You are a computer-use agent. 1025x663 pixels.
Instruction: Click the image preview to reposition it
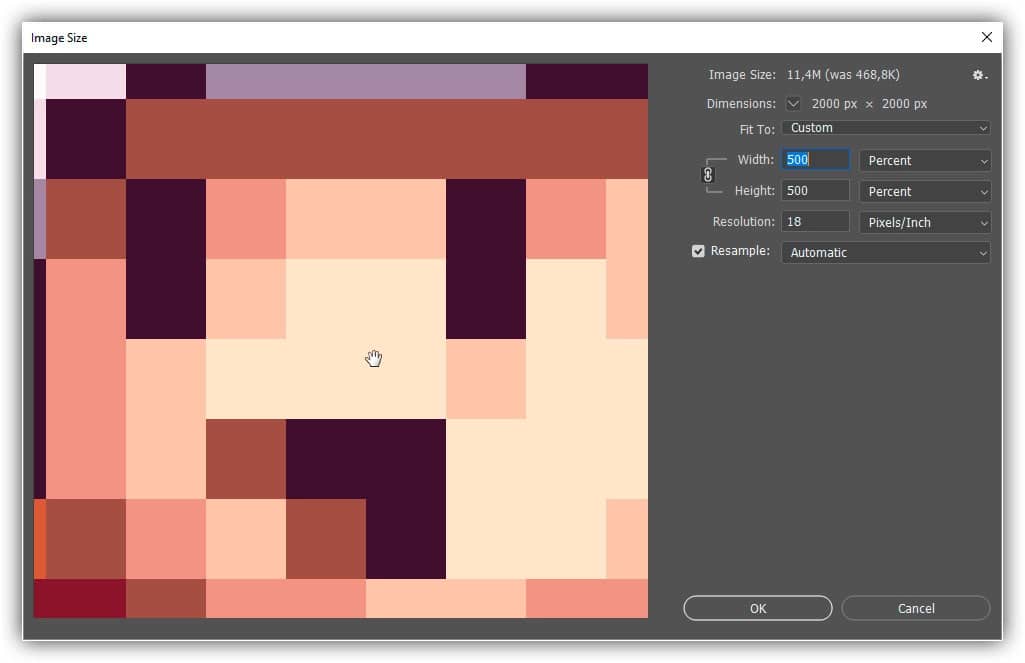coord(374,358)
